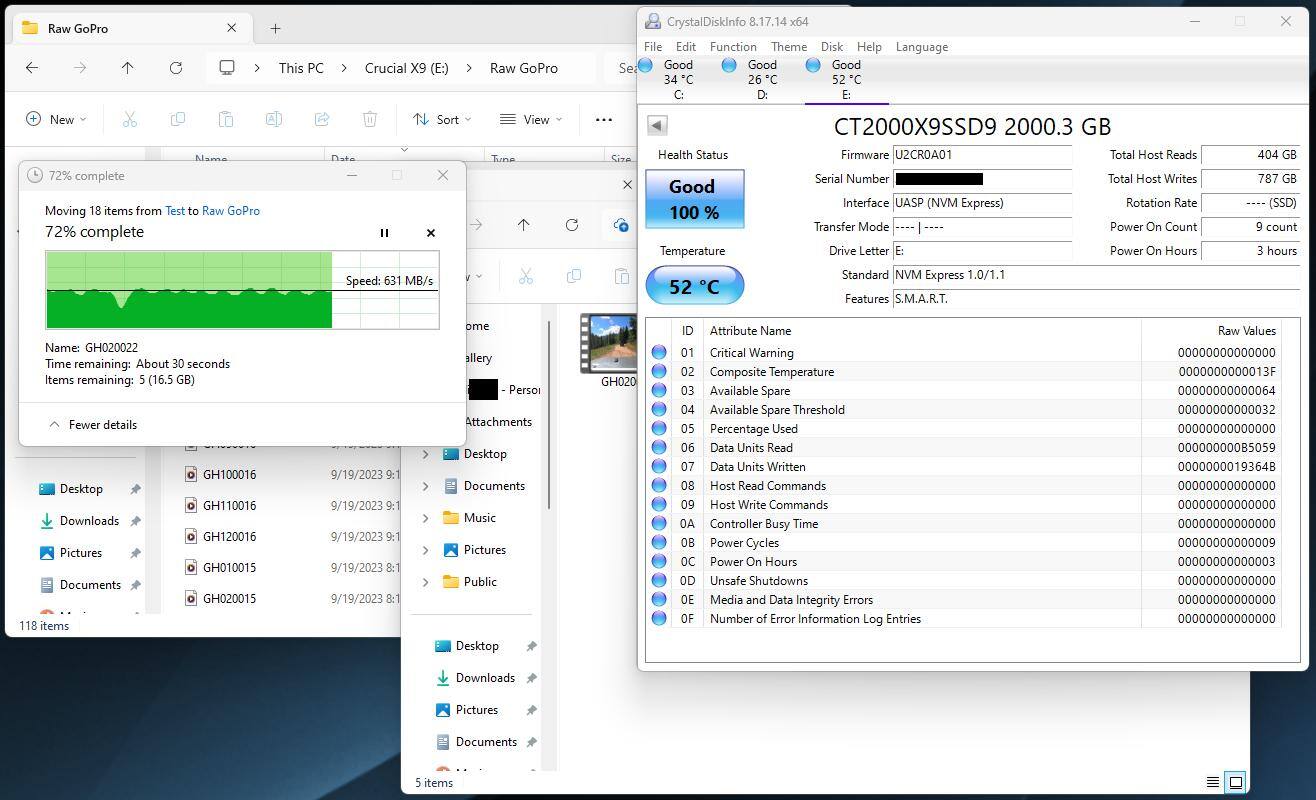Click the previous disk arrow in CrystalDiskInfo
This screenshot has height=800, width=1316.
coord(657,125)
